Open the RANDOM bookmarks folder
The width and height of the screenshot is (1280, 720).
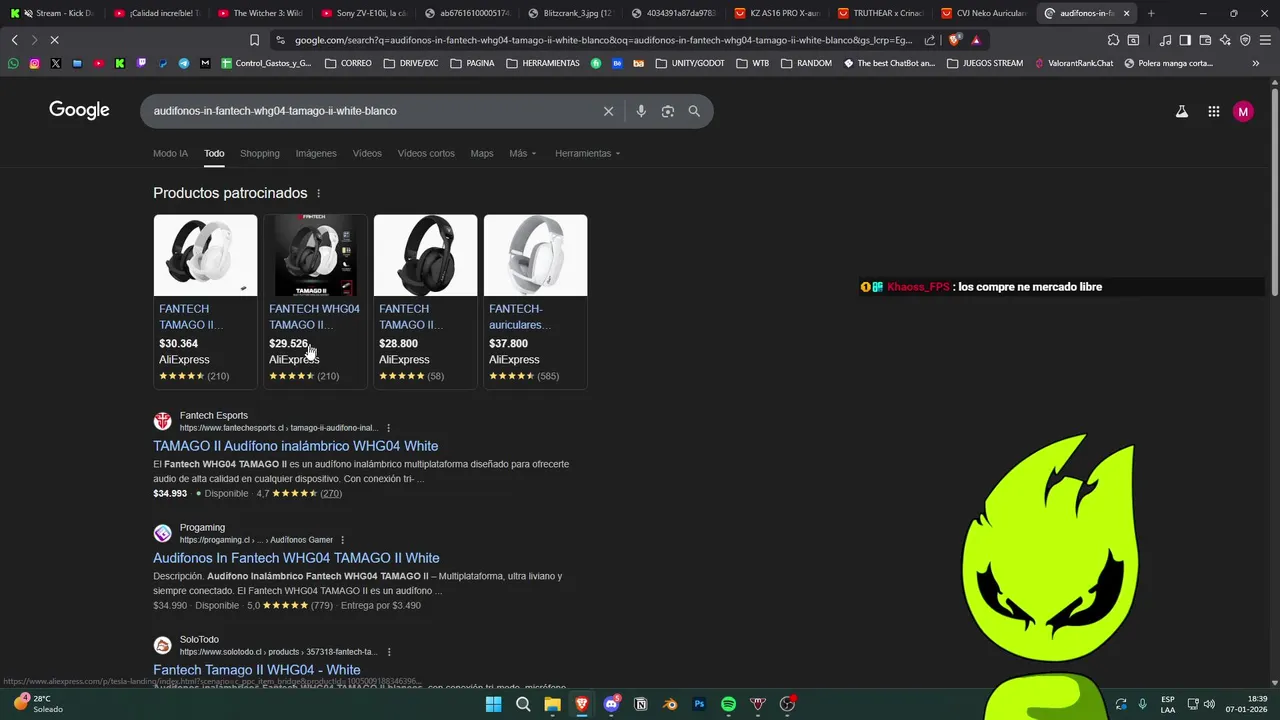coord(806,63)
